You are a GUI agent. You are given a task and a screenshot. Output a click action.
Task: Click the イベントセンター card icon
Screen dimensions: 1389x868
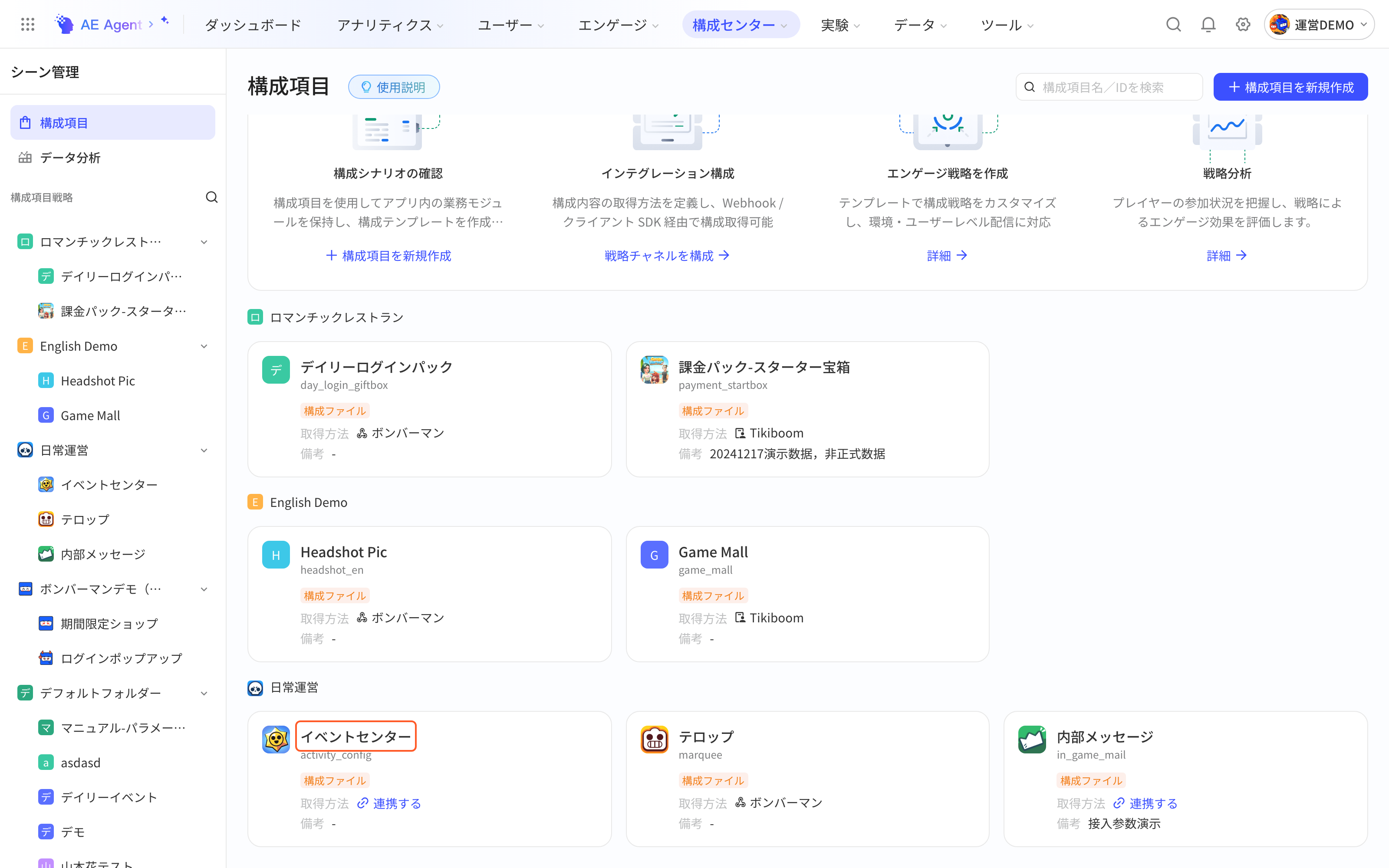[x=276, y=740]
